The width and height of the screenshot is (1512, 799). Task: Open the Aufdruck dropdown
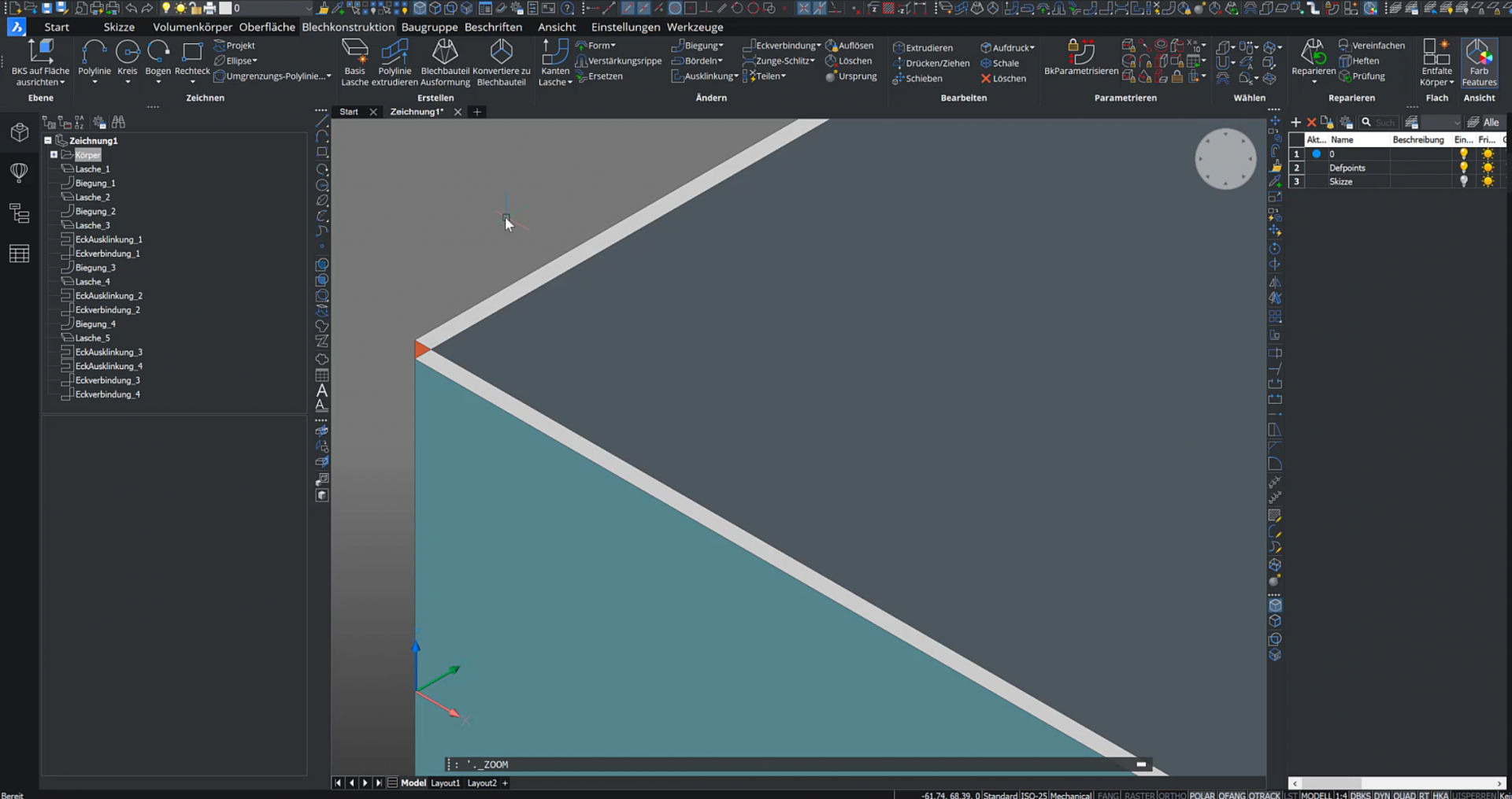coord(1007,48)
